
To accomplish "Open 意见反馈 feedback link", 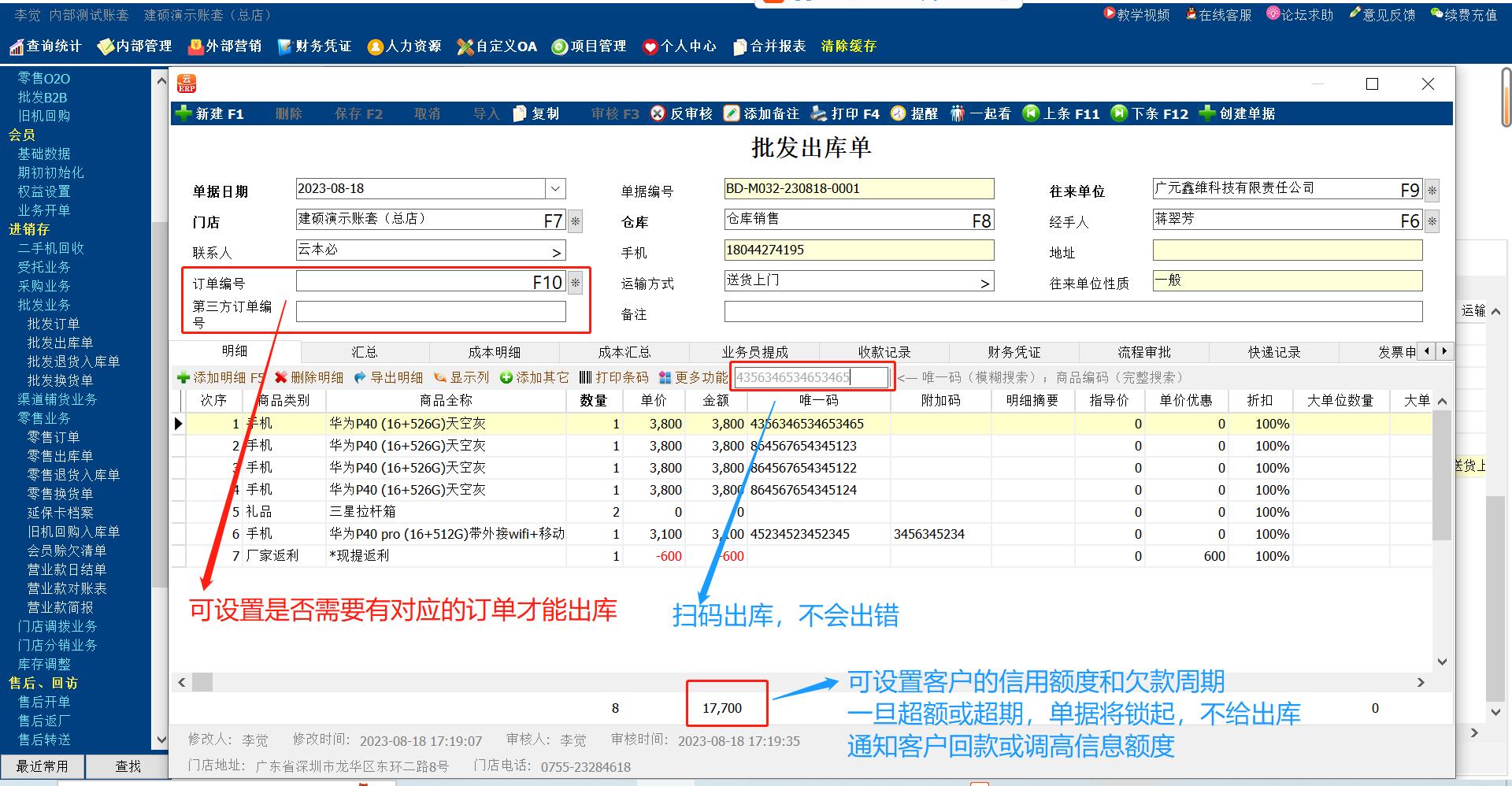I will click(1382, 14).
